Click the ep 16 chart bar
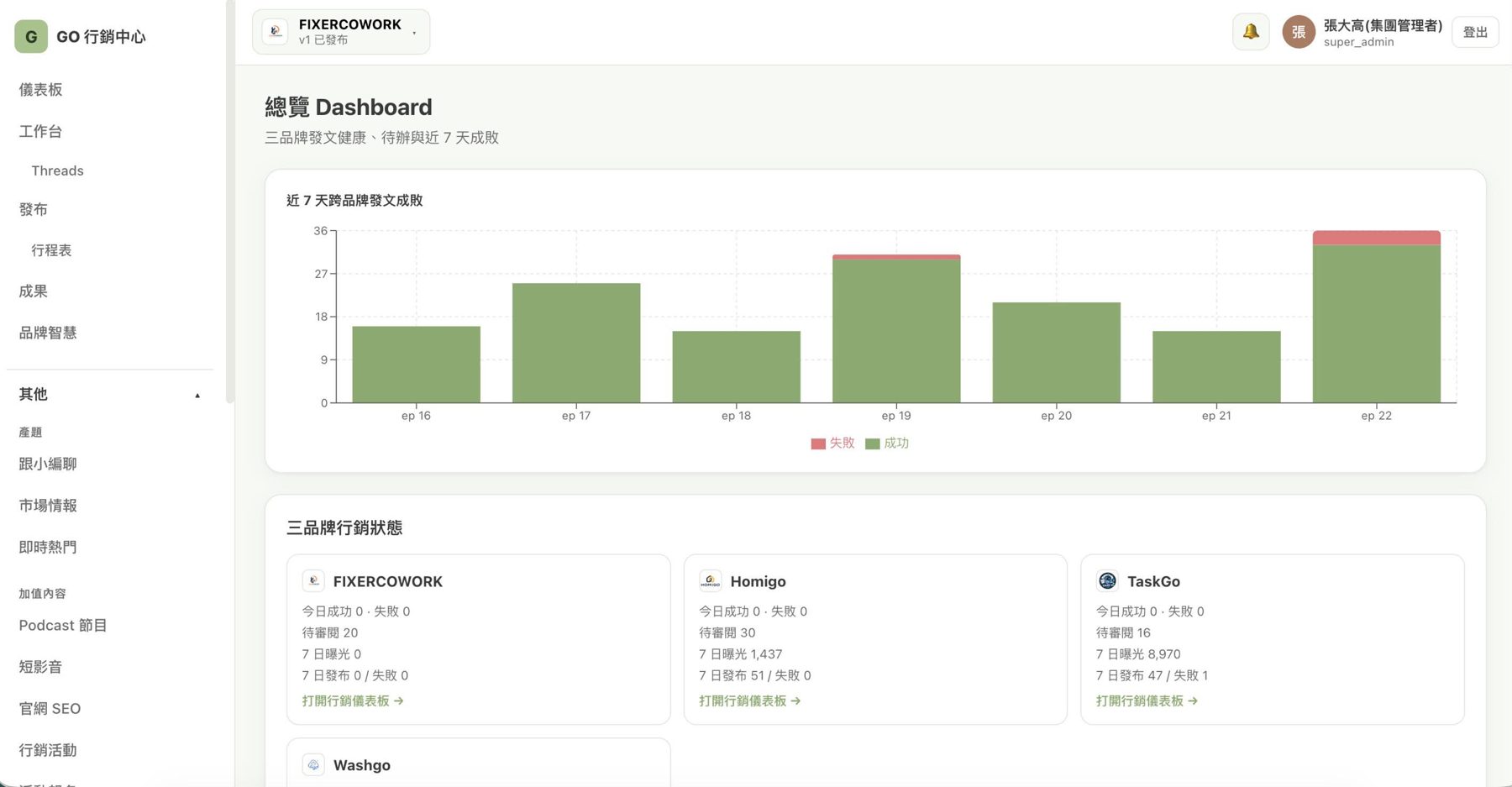 (x=416, y=365)
